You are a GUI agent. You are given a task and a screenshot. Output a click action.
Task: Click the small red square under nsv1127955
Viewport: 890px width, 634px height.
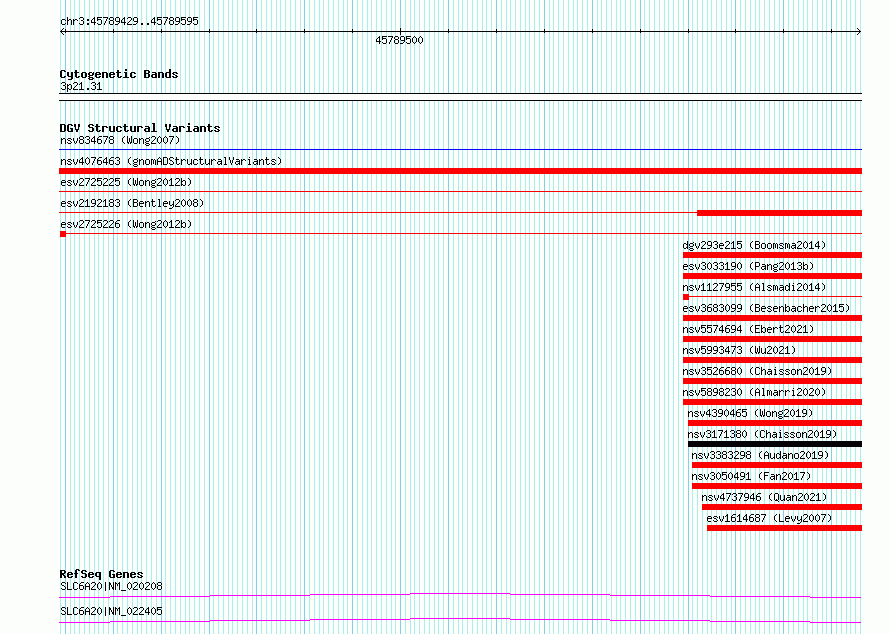(x=686, y=297)
